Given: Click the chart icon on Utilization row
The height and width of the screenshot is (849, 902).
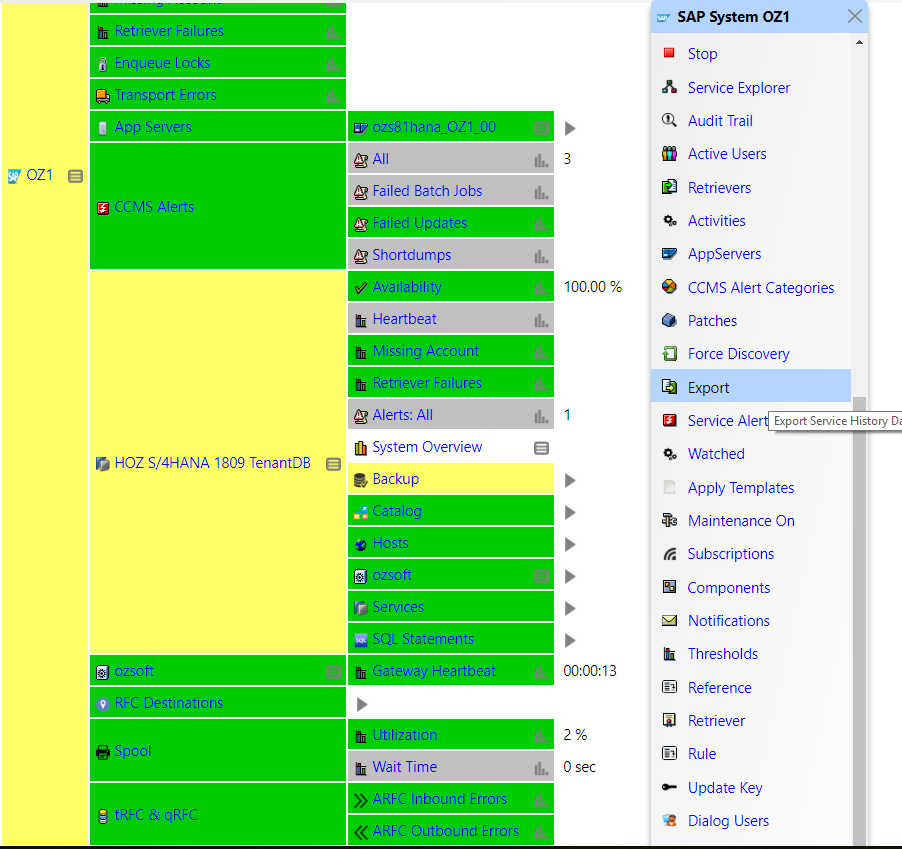Looking at the screenshot, I should click(x=541, y=736).
